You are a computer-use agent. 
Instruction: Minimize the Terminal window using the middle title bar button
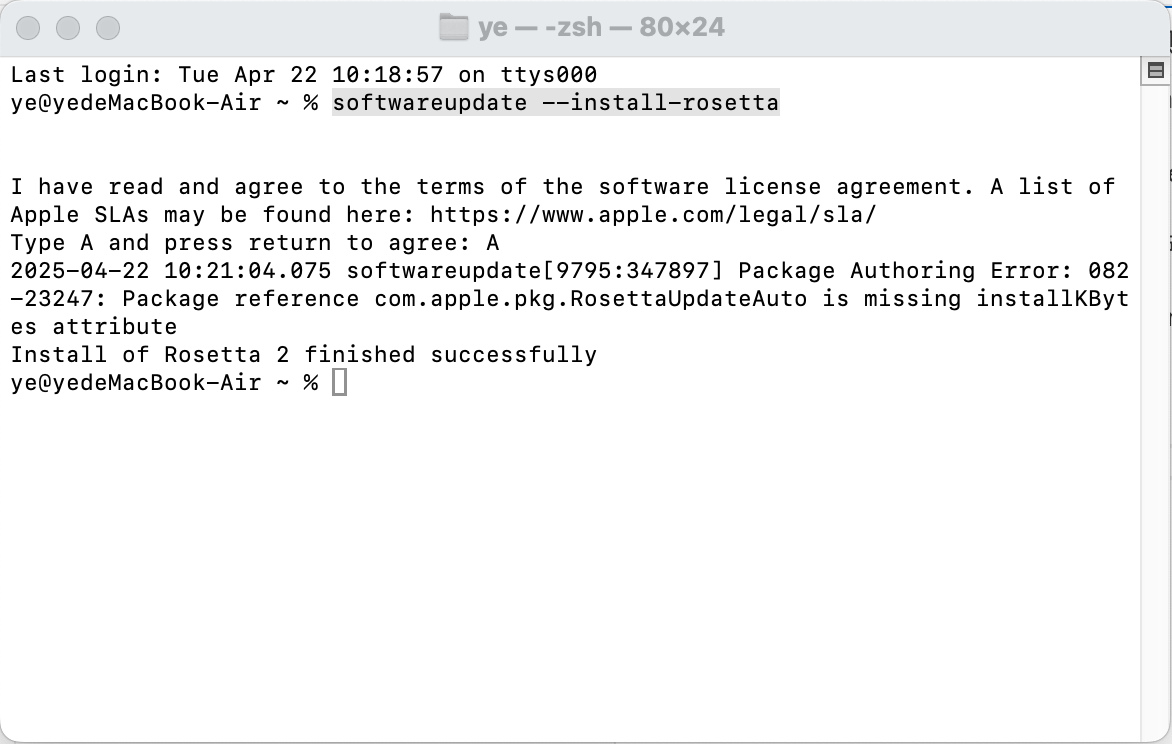(x=68, y=28)
